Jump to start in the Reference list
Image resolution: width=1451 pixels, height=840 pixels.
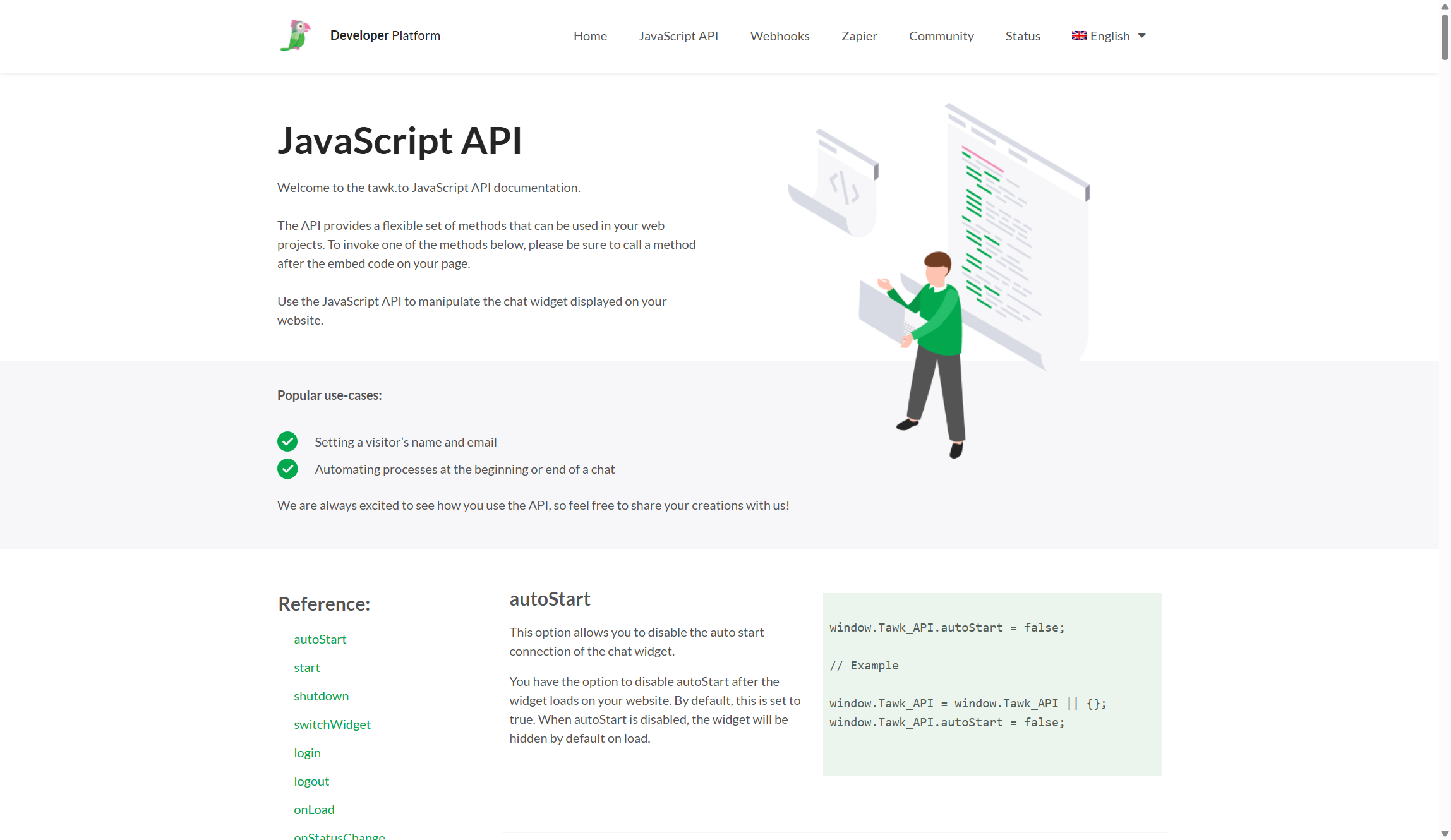click(x=307, y=668)
